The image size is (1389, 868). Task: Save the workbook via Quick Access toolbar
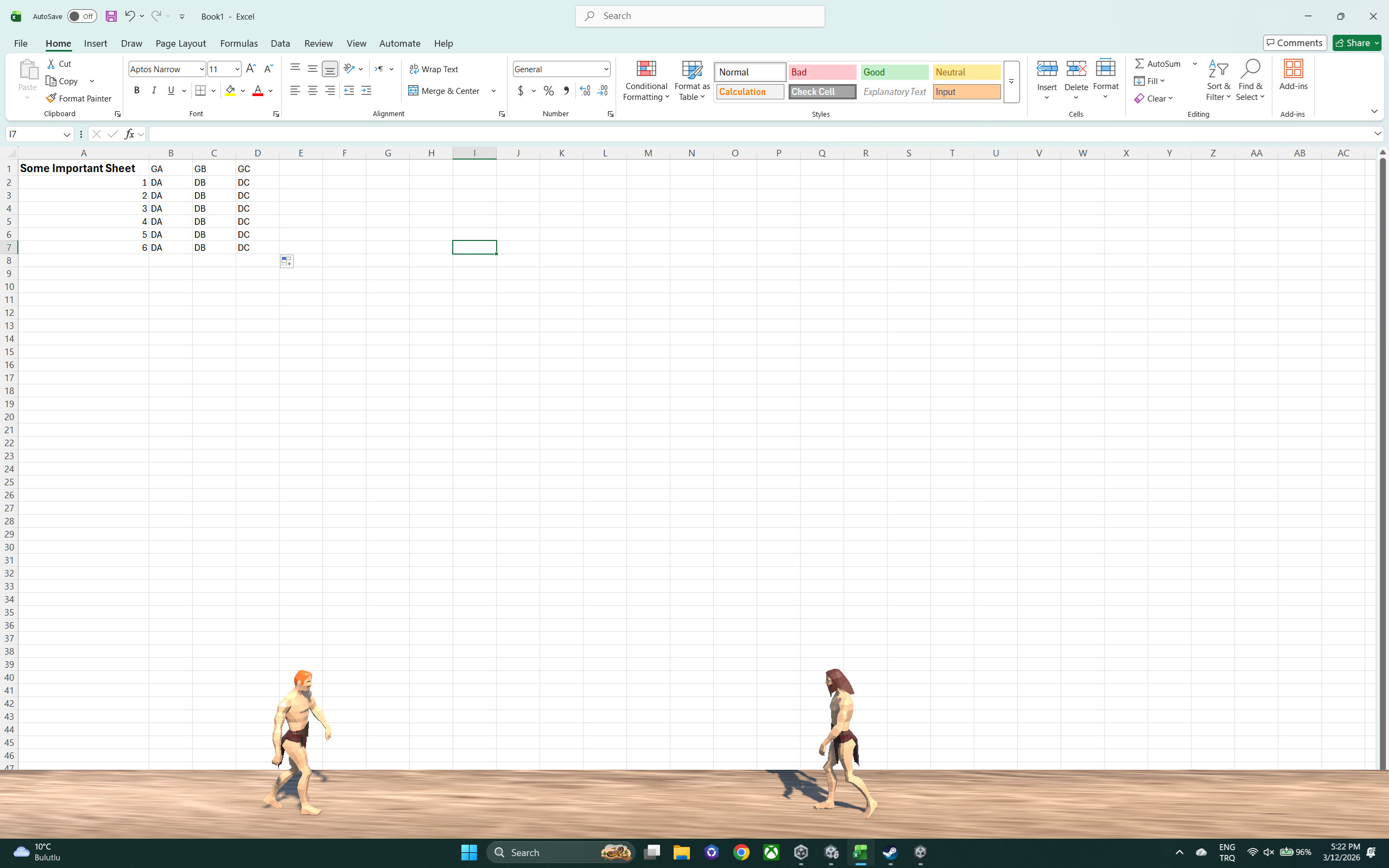point(111,16)
